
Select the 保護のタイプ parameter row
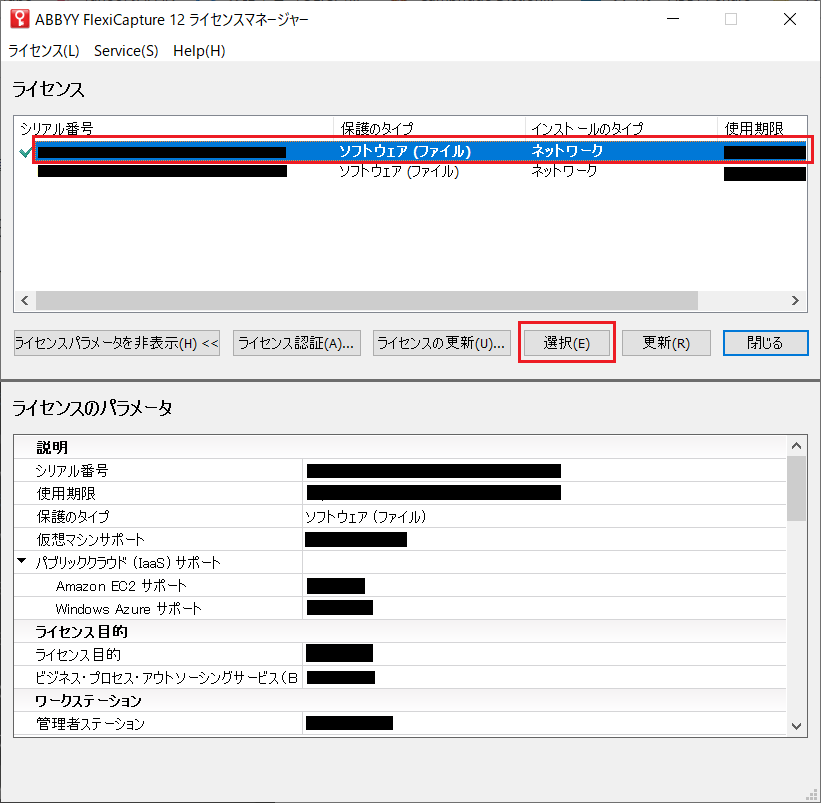[400, 517]
